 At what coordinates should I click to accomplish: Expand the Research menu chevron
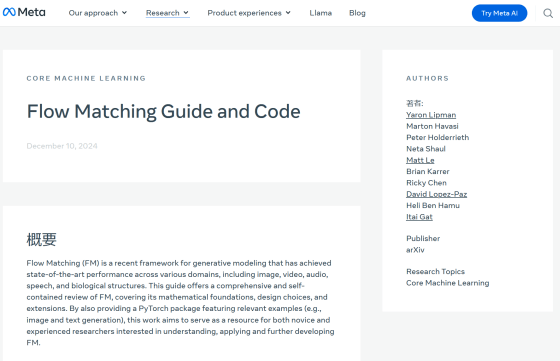click(186, 12)
